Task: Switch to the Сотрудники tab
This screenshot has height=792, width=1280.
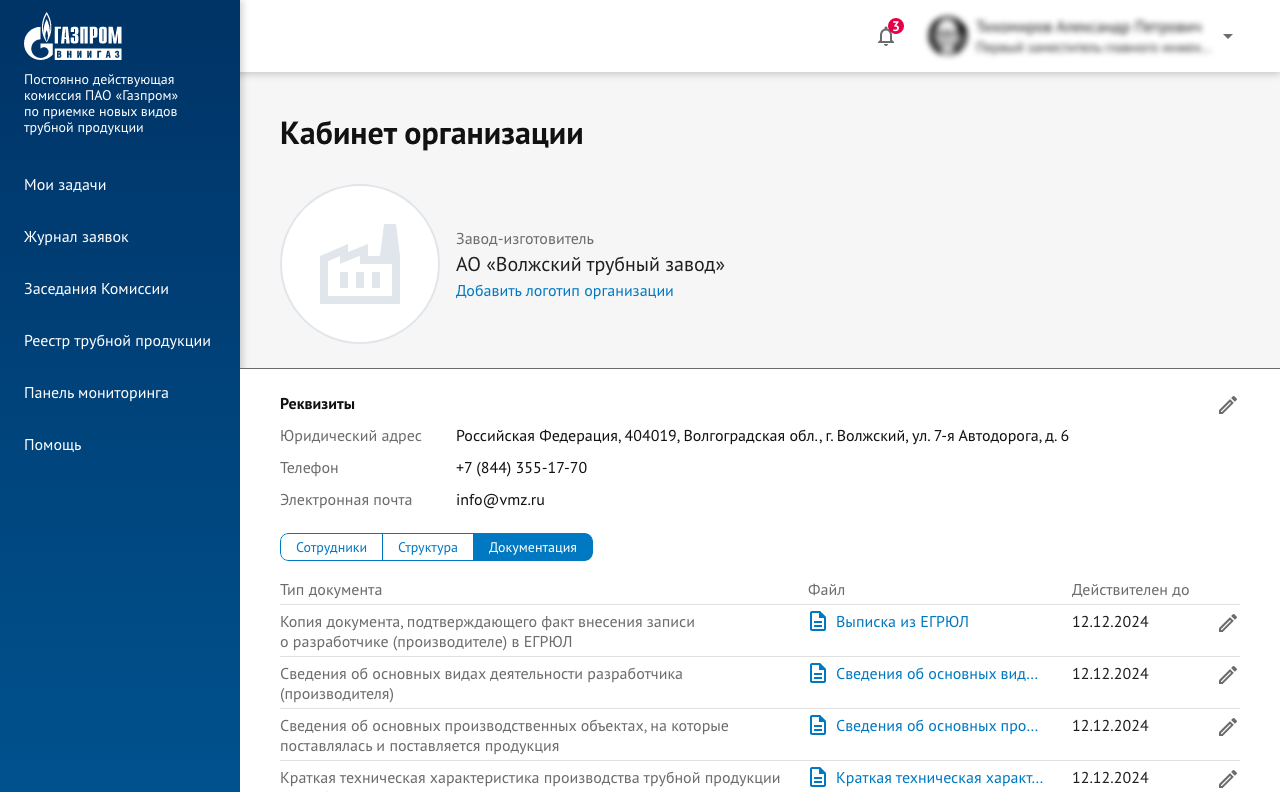Action: [331, 547]
